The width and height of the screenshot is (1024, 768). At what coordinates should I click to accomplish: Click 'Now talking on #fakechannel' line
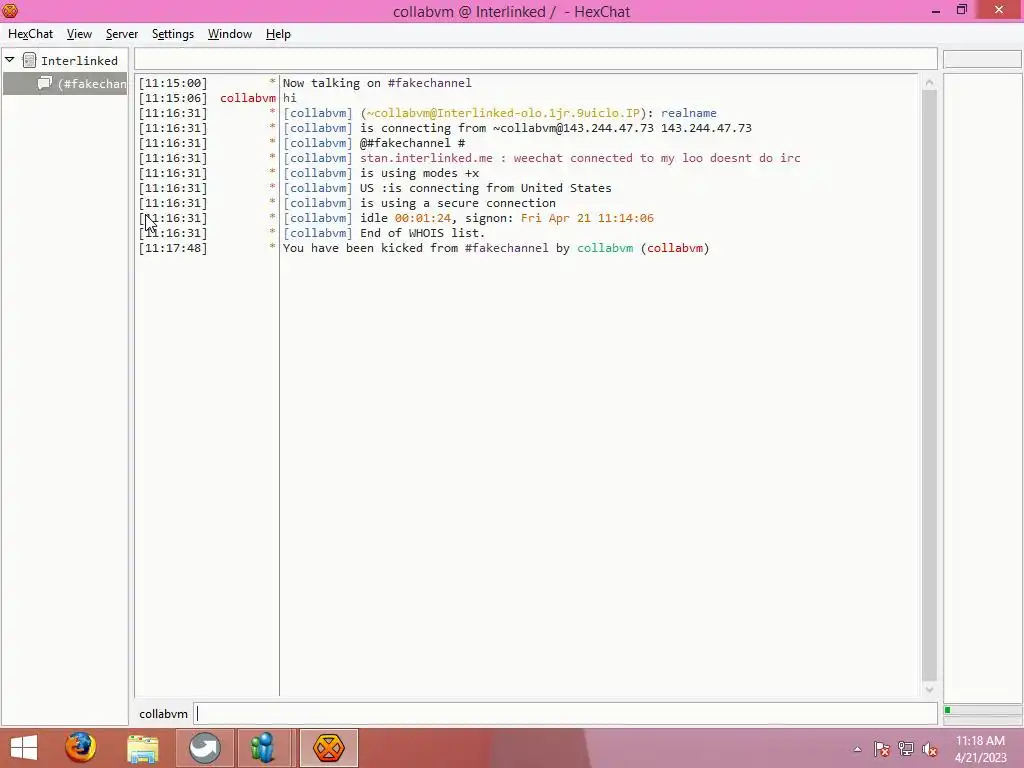pos(377,83)
